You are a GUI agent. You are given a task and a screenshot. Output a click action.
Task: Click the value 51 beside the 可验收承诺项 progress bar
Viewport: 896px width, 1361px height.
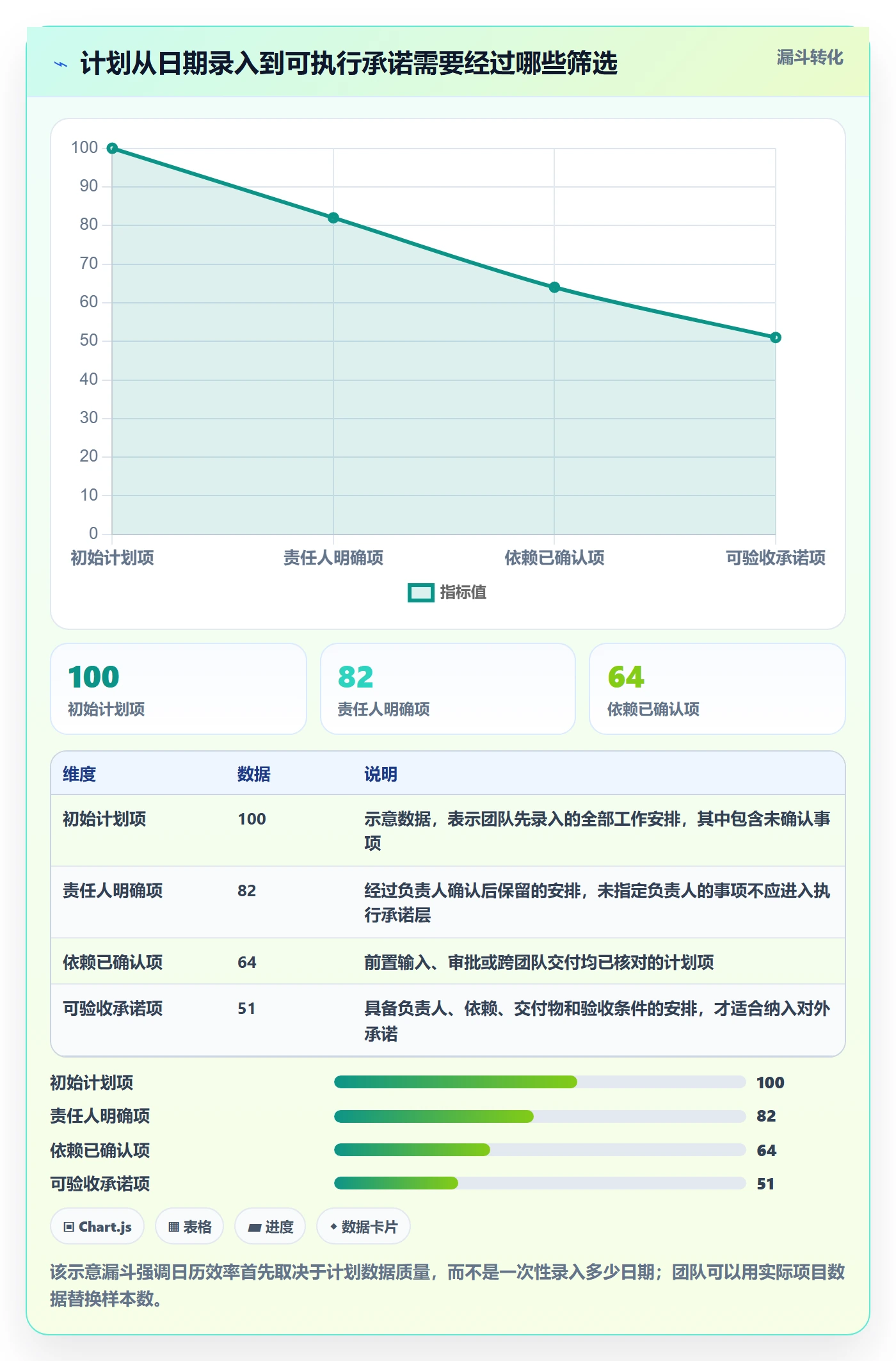point(765,1184)
